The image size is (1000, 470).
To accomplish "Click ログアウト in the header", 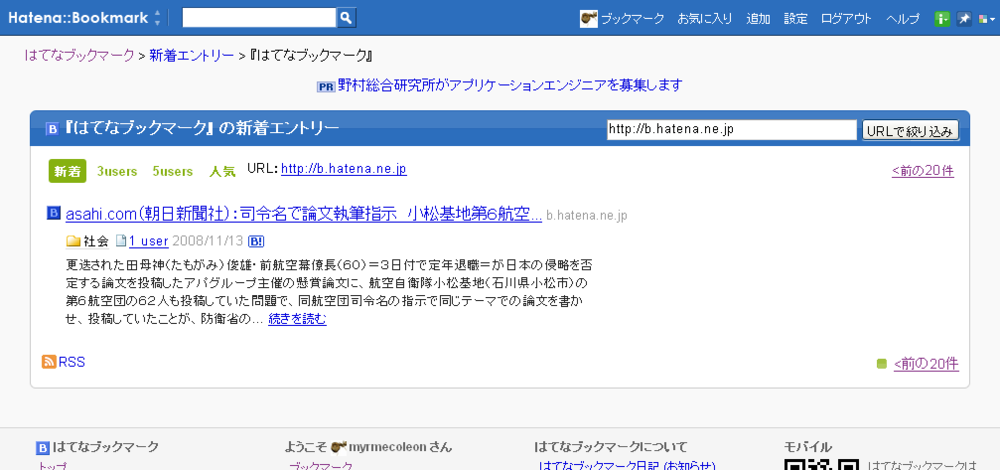I will pos(846,18).
